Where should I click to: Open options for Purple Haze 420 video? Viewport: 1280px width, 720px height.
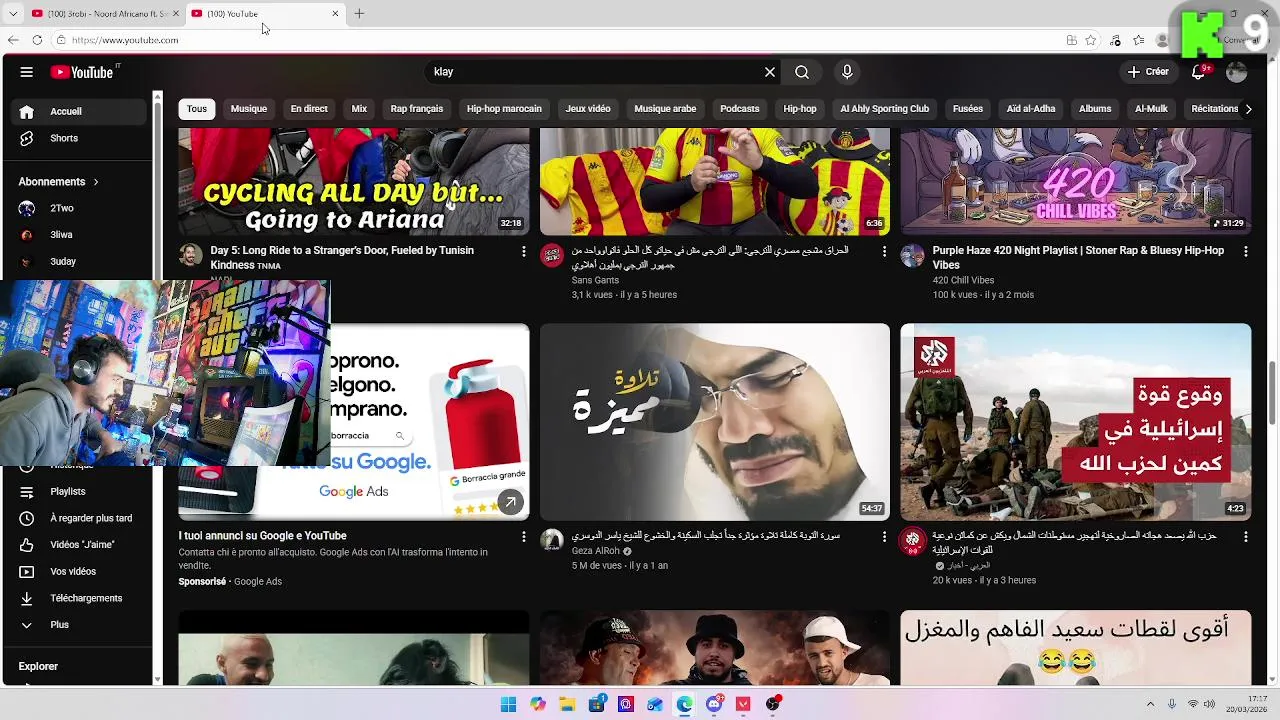[1245, 252]
